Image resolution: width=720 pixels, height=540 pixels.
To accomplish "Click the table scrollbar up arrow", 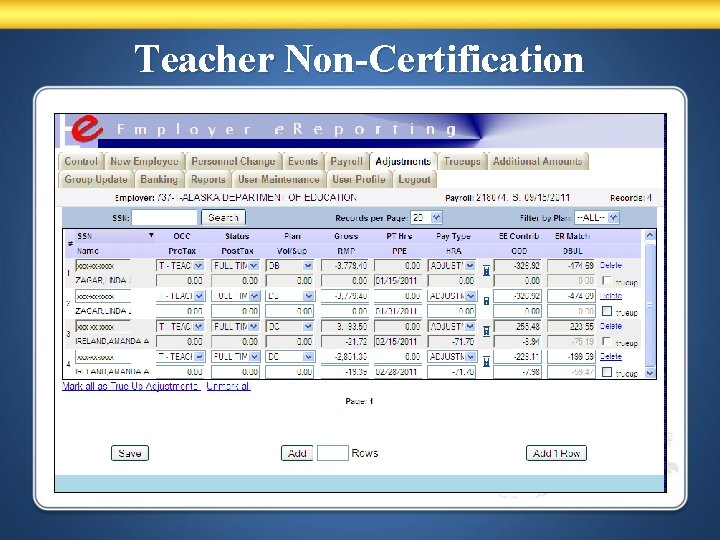I will (x=650, y=235).
